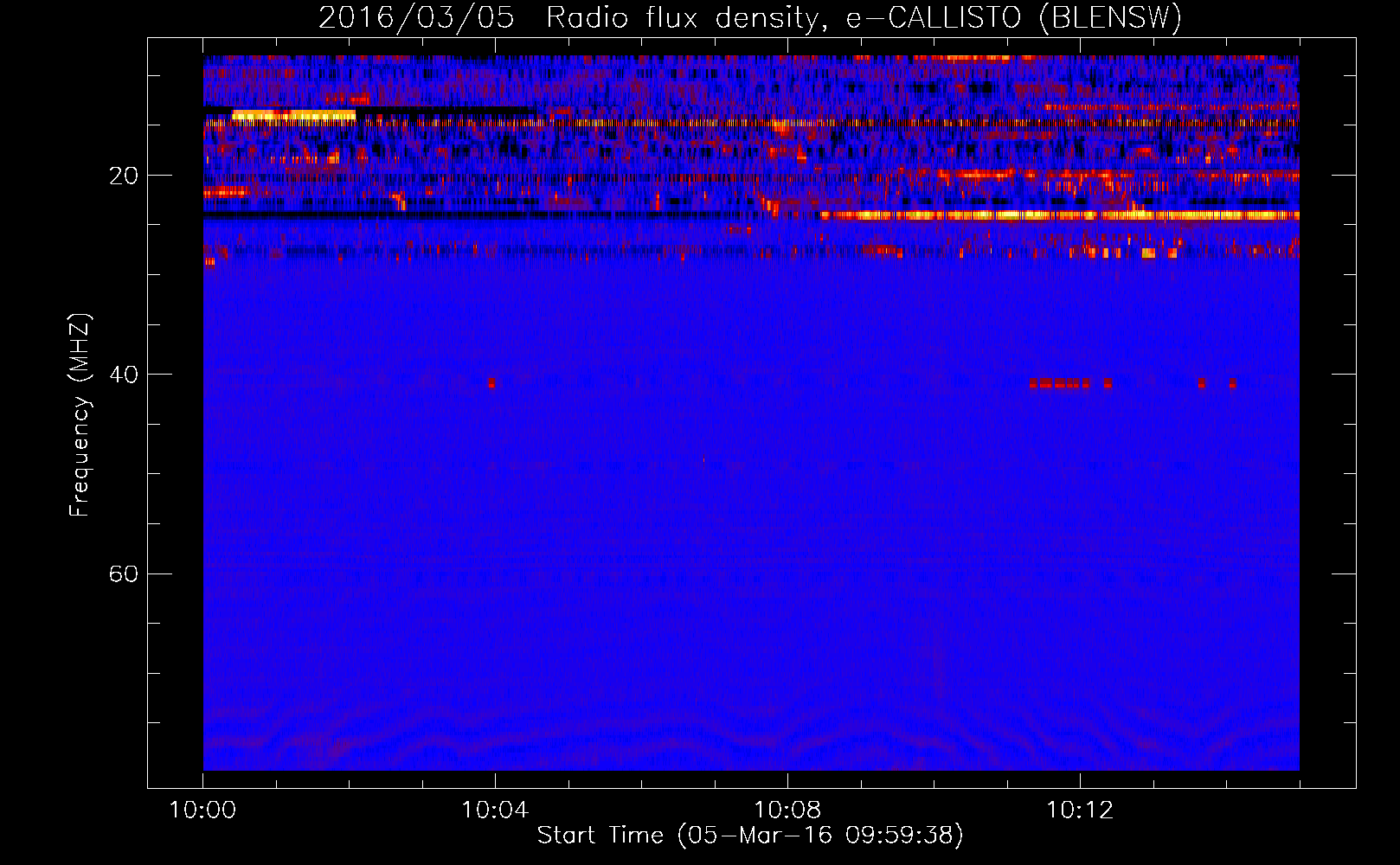Click the '10:04' time tick label
Screen dimensions: 1400x865
coord(495,811)
